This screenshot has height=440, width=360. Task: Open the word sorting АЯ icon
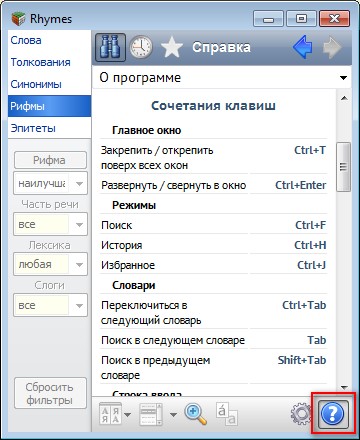coord(110,414)
